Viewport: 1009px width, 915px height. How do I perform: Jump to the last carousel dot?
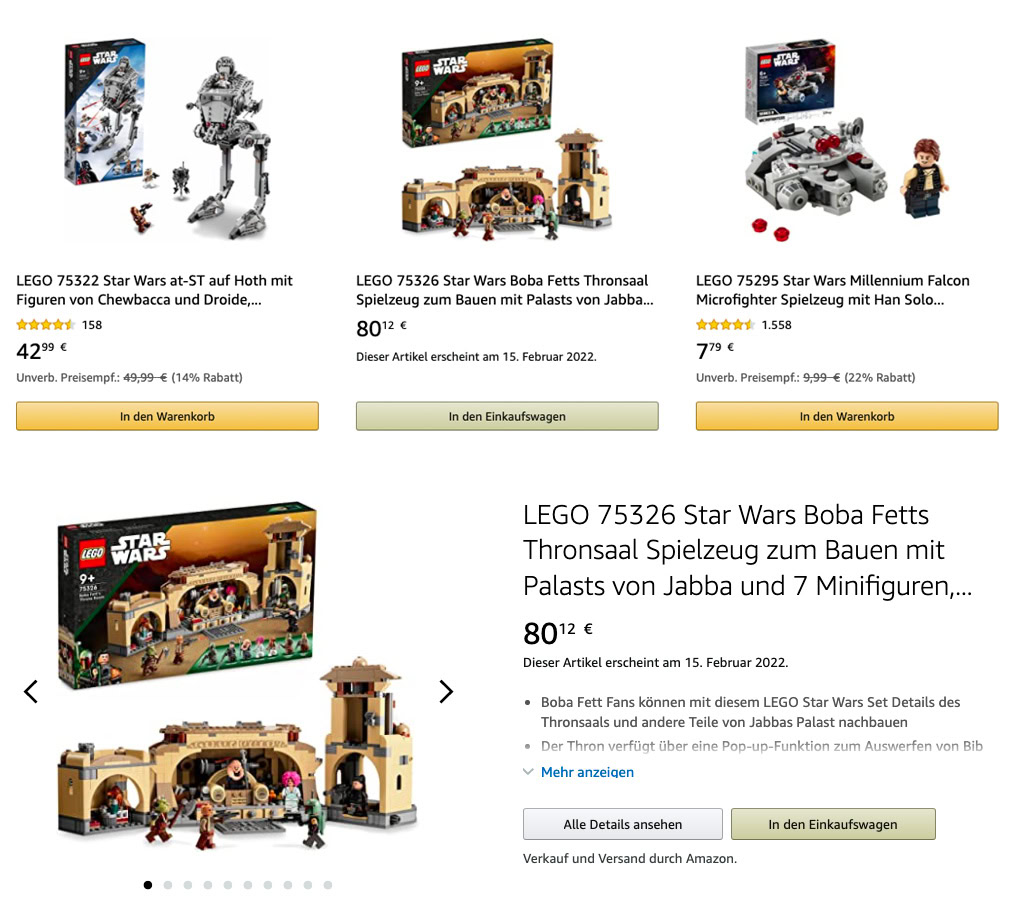click(x=328, y=885)
